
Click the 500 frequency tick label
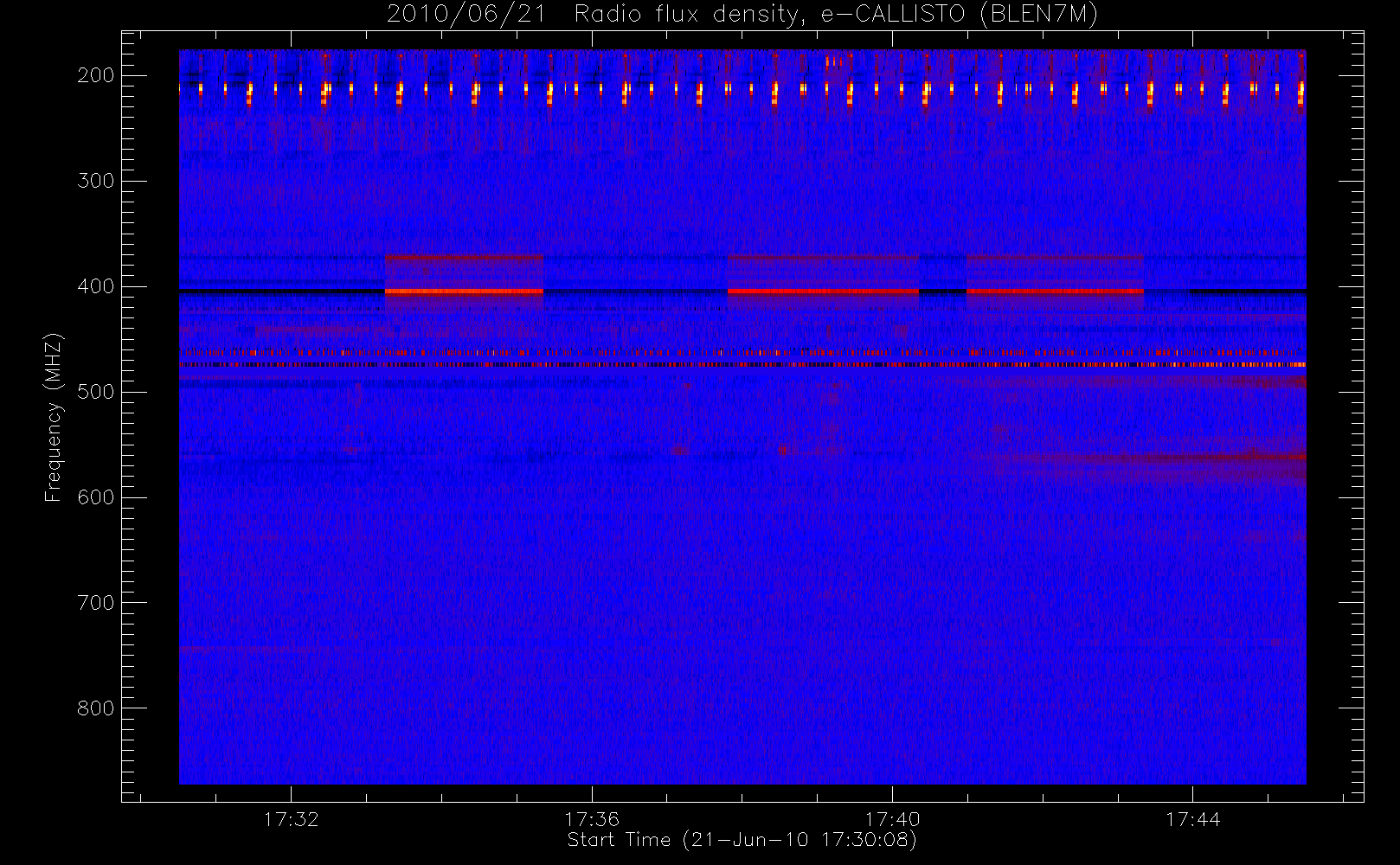click(96, 392)
